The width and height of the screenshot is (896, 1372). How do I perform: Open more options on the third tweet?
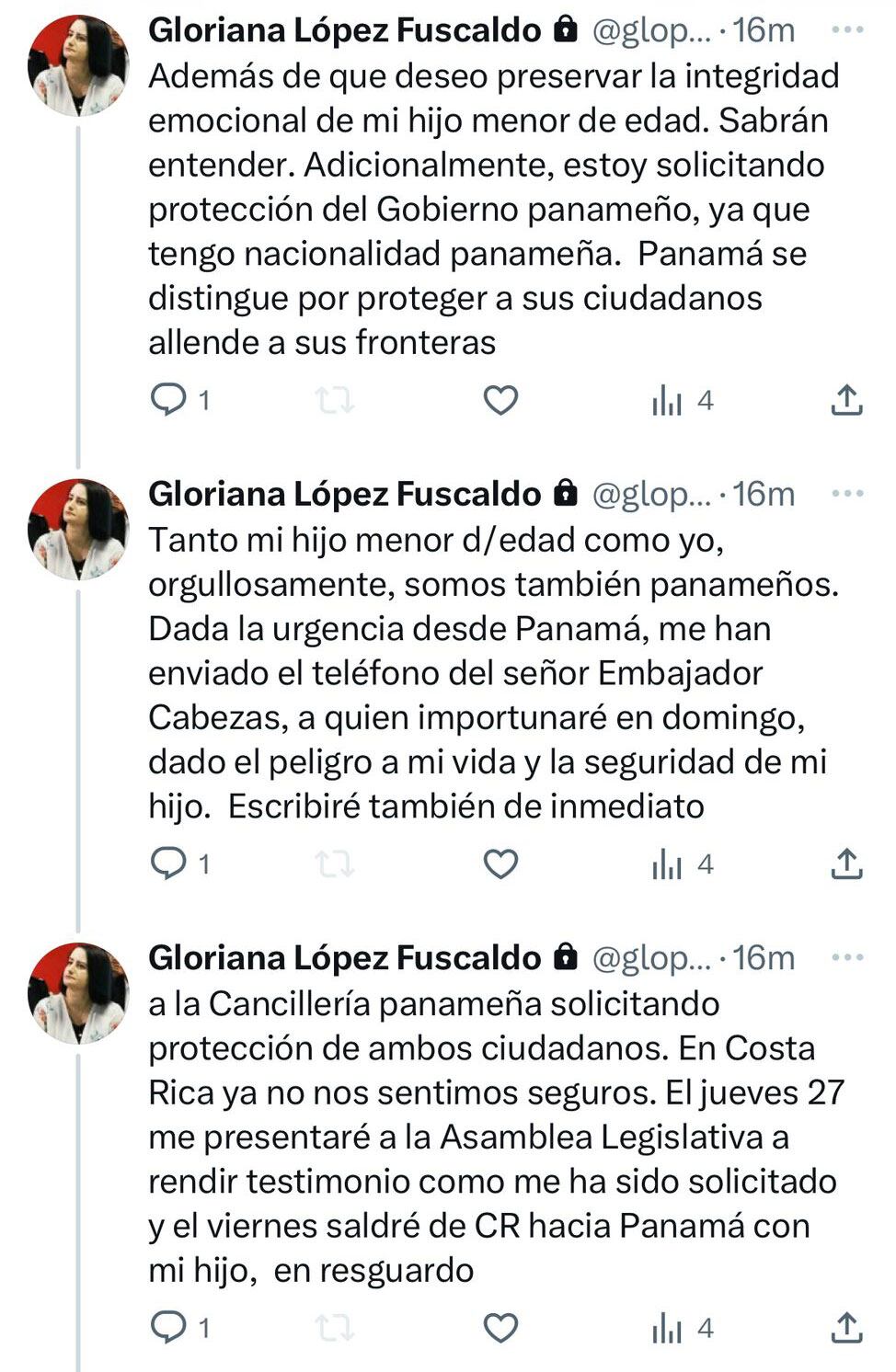click(846, 957)
